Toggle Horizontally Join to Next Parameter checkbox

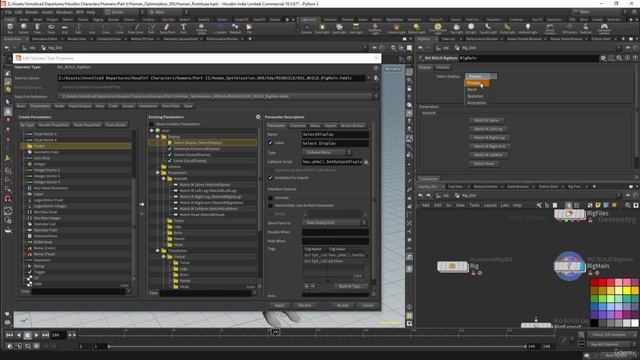click(270, 205)
